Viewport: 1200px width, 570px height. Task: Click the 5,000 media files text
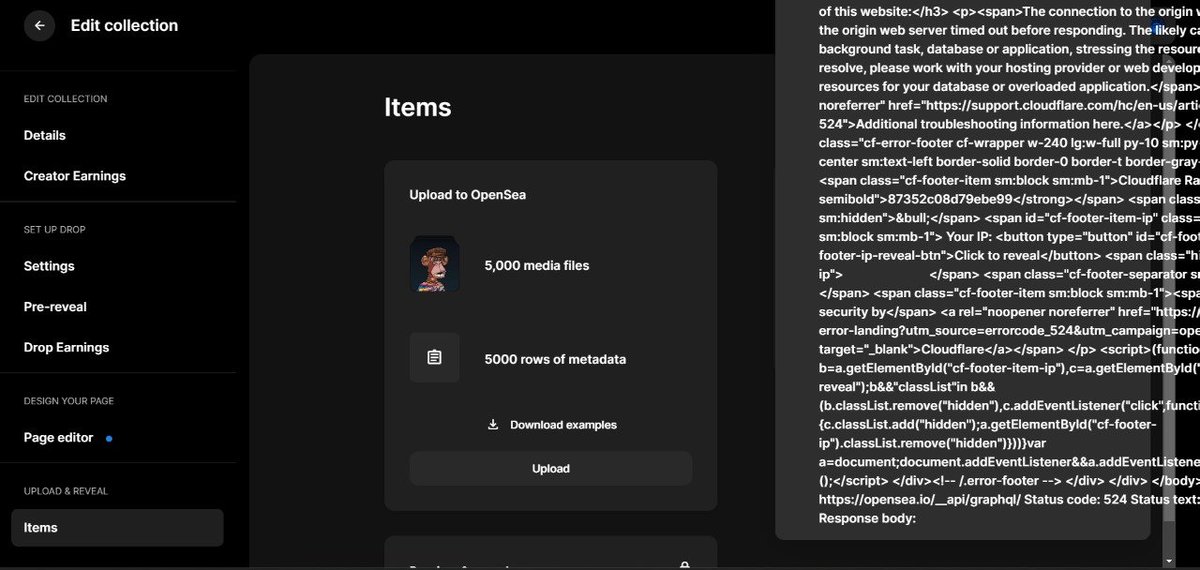coord(537,266)
